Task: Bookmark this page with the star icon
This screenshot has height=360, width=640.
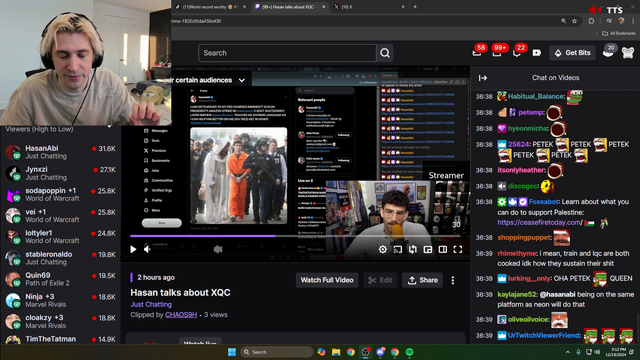Action: [x=575, y=21]
